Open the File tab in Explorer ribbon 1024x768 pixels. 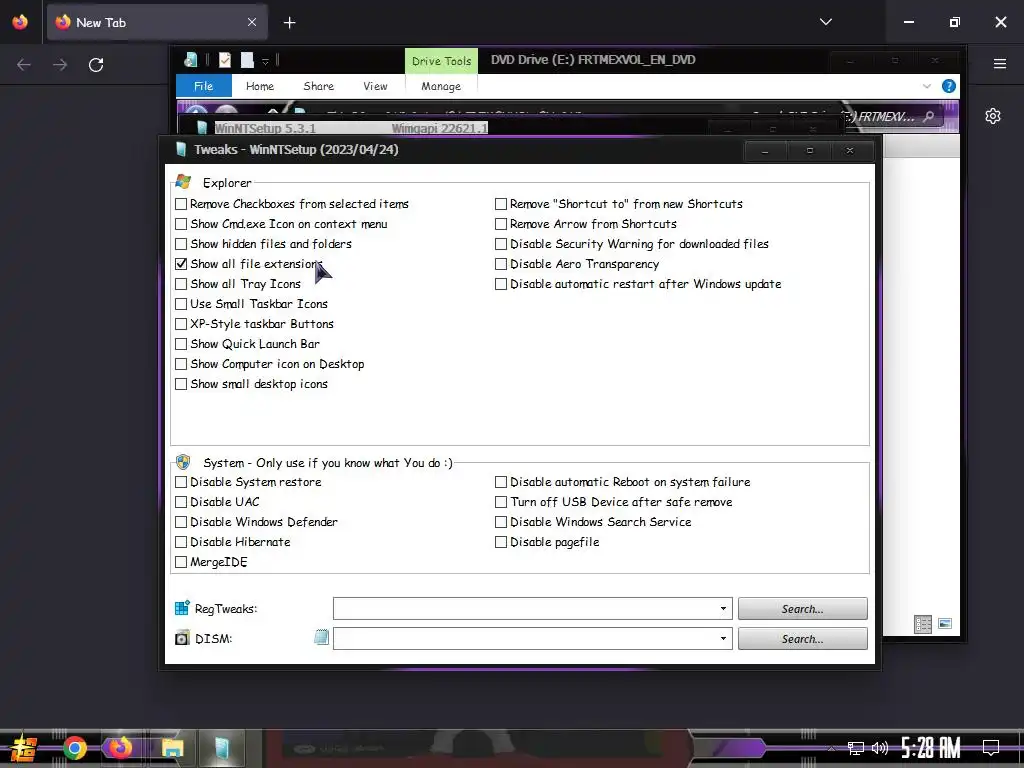(x=204, y=86)
